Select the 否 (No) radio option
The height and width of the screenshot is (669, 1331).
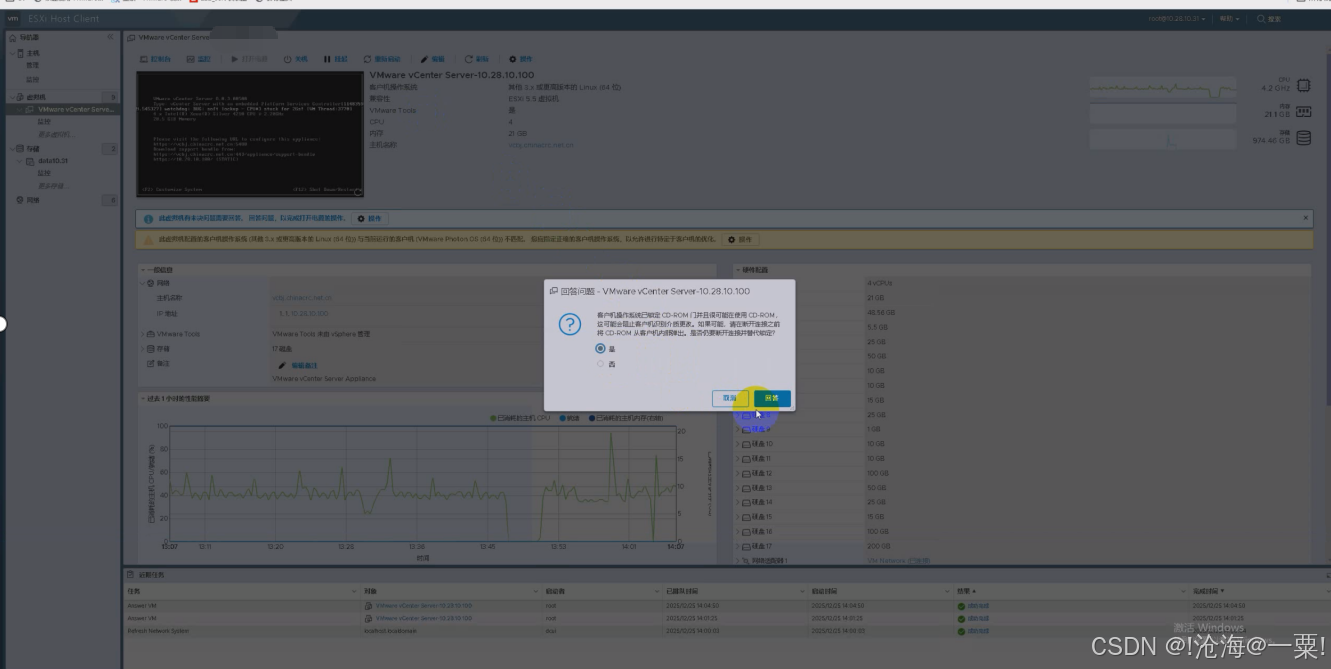(600, 364)
